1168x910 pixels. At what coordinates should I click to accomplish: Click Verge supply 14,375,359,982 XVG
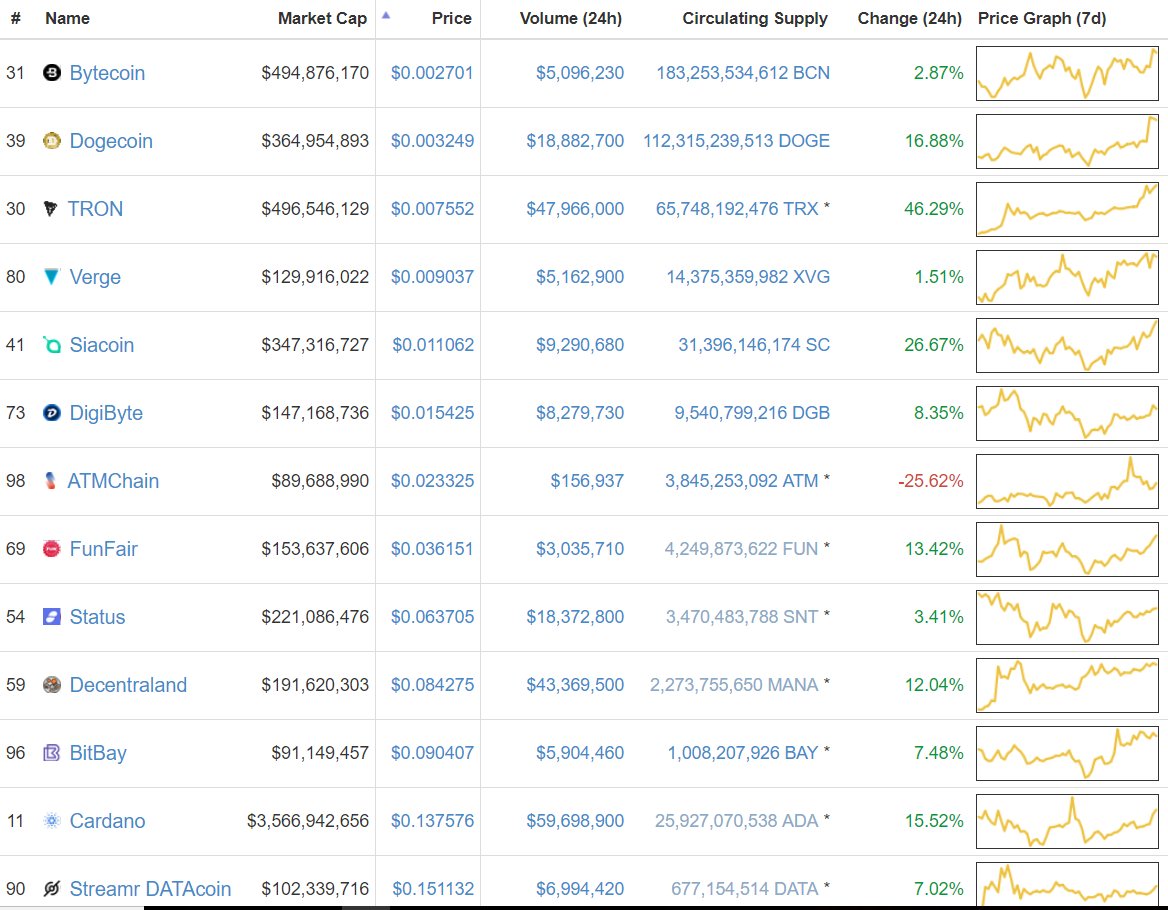click(748, 277)
